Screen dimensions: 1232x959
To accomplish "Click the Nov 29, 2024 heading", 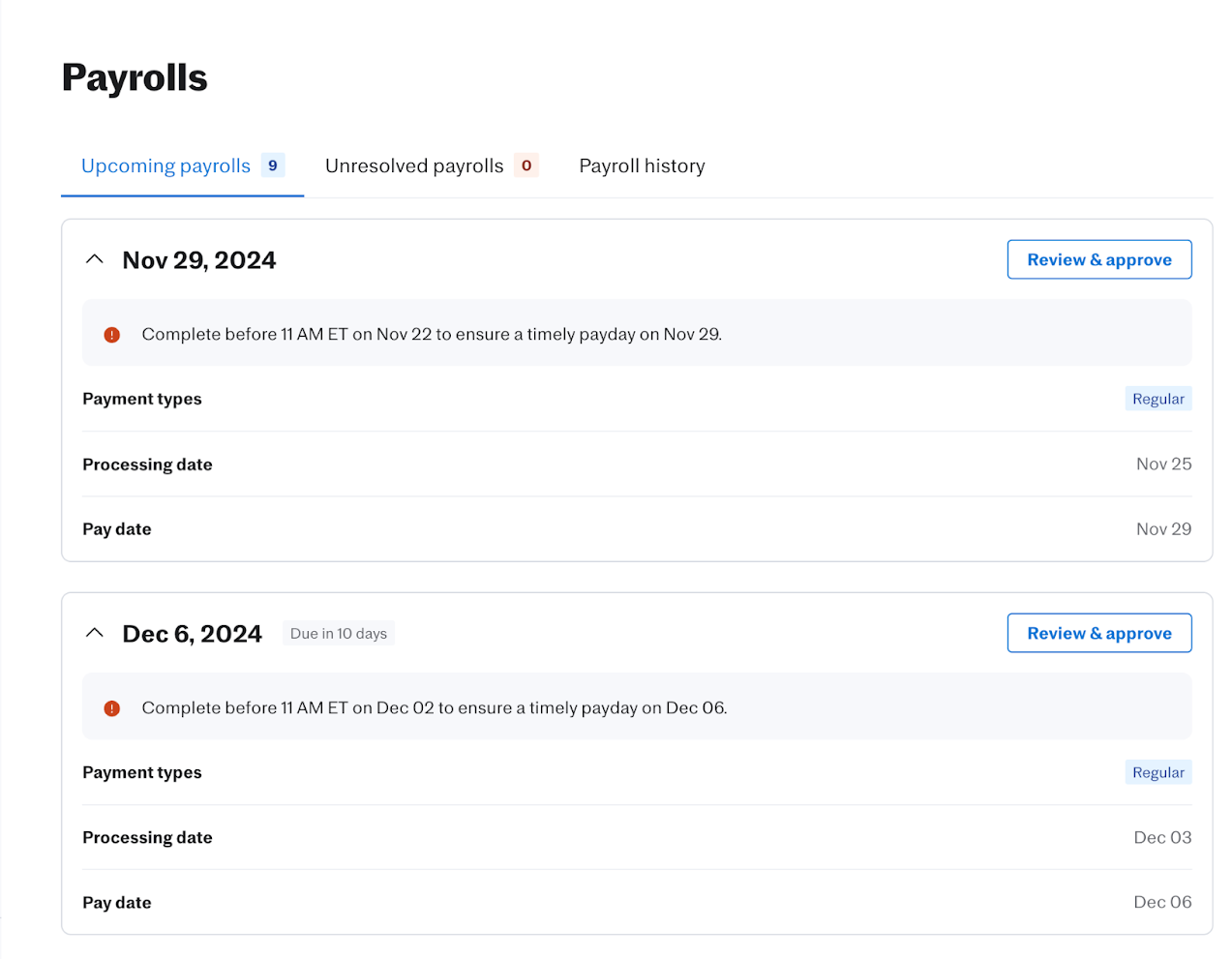I will point(198,260).
